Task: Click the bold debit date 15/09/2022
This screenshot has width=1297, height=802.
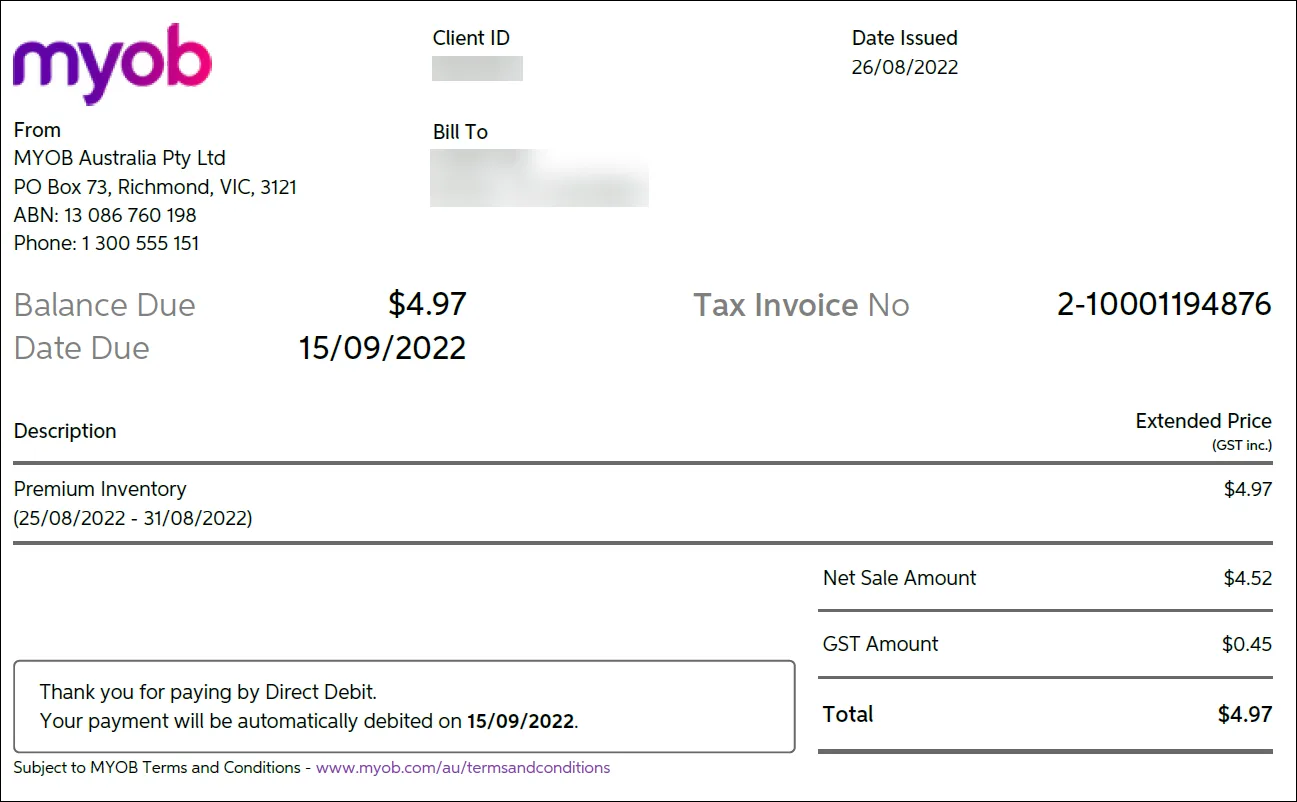Action: tap(521, 721)
